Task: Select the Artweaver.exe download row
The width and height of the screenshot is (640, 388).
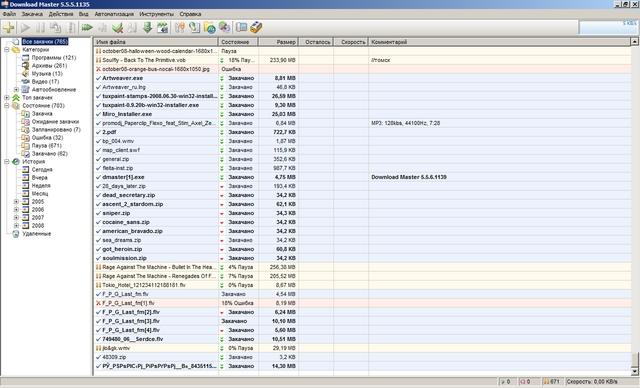Action: pyautogui.click(x=362, y=78)
